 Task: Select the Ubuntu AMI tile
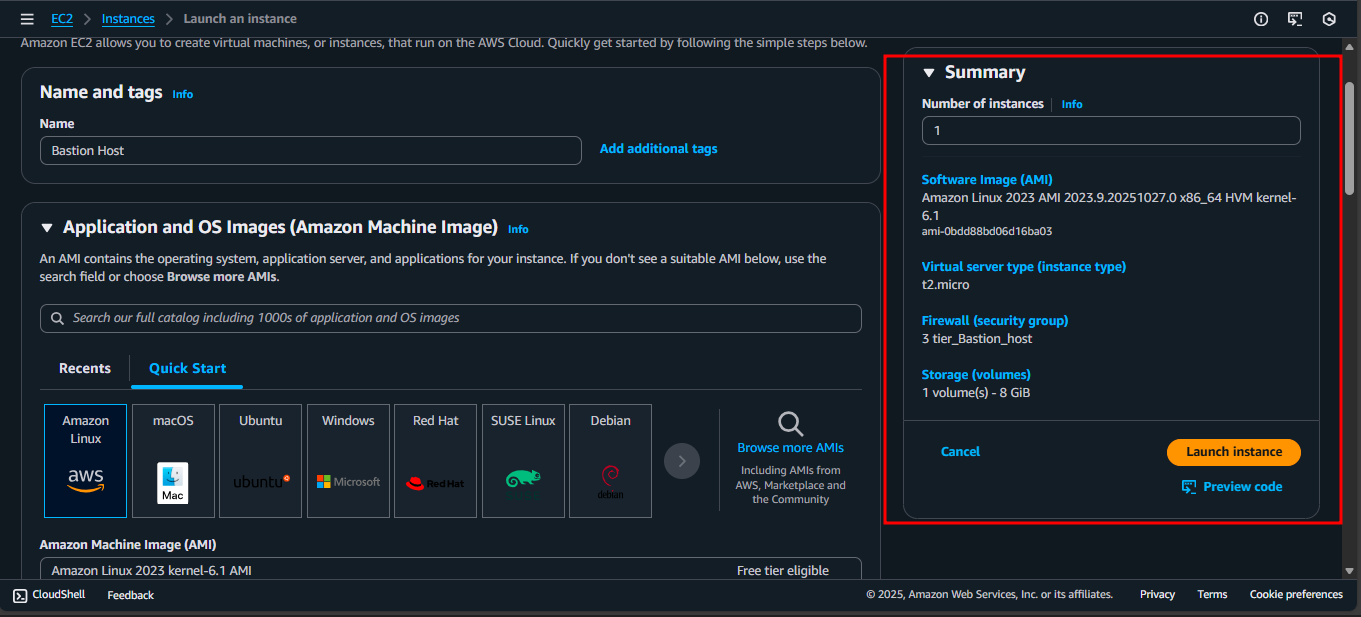pyautogui.click(x=260, y=461)
